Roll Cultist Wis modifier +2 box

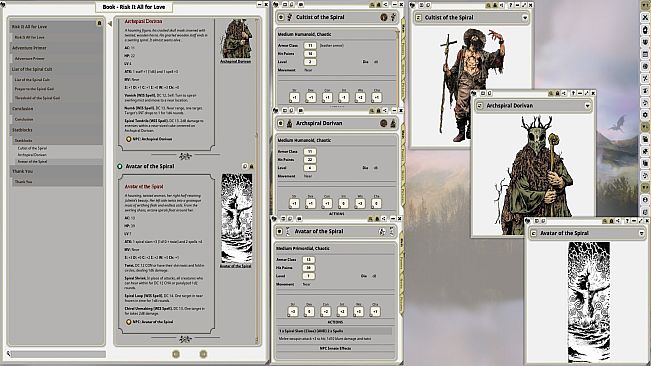tap(360, 98)
